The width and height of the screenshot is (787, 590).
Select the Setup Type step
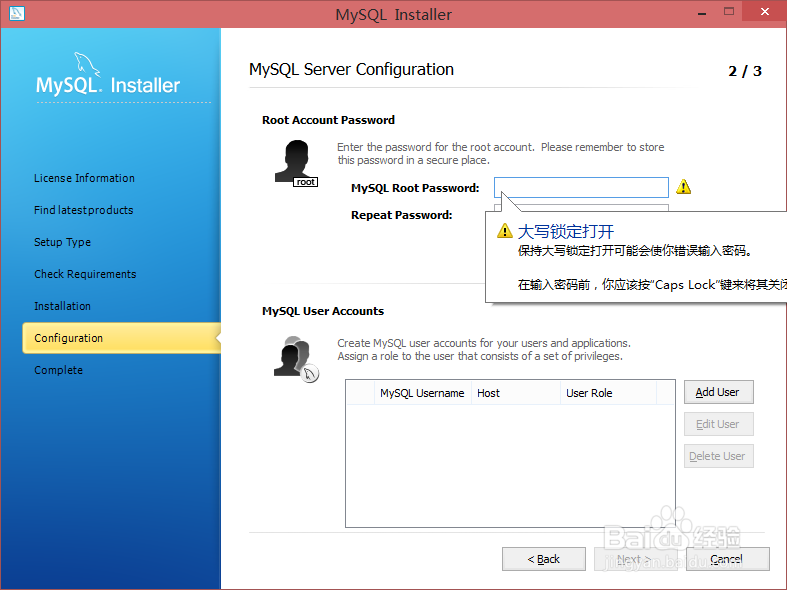[63, 242]
